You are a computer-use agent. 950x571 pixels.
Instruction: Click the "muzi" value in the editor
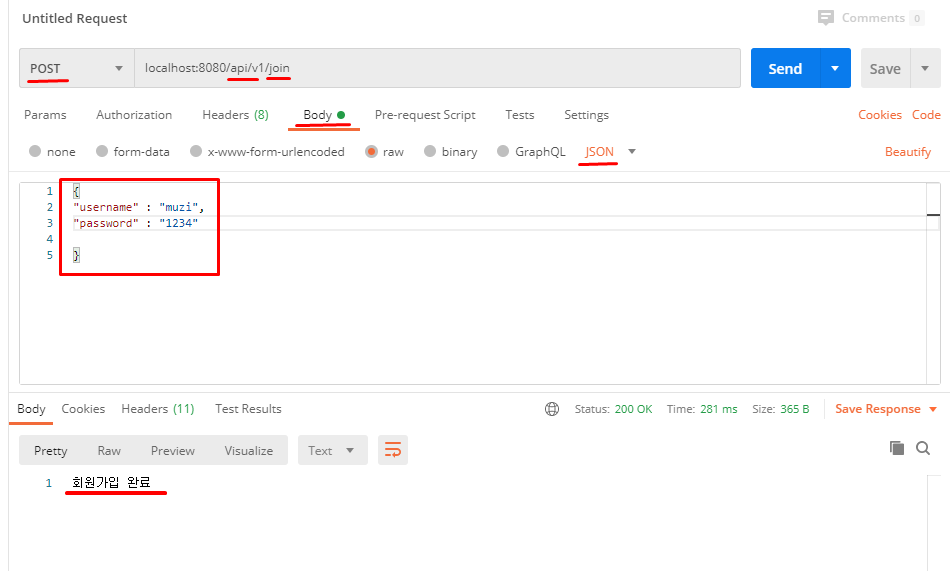(x=179, y=207)
